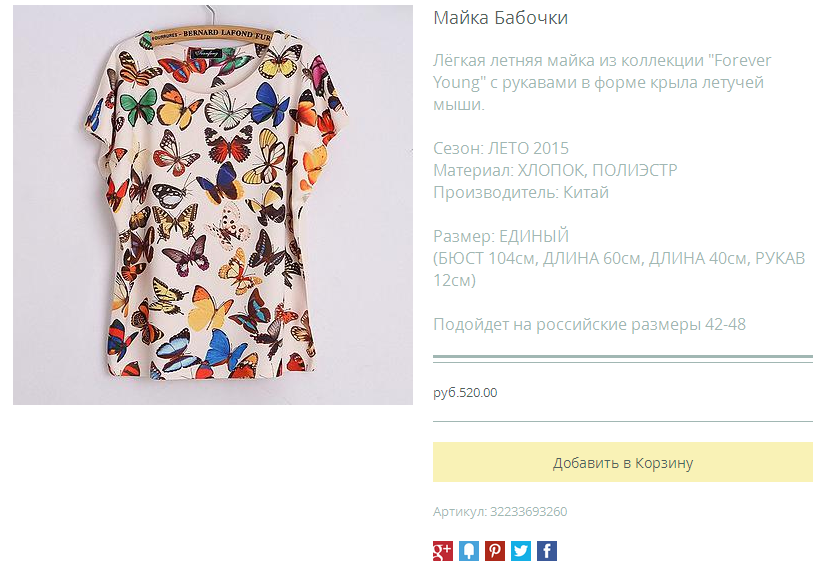The height and width of the screenshot is (579, 819).
Task: Click 'Добавить в Корзину' button
Action: coord(623,462)
